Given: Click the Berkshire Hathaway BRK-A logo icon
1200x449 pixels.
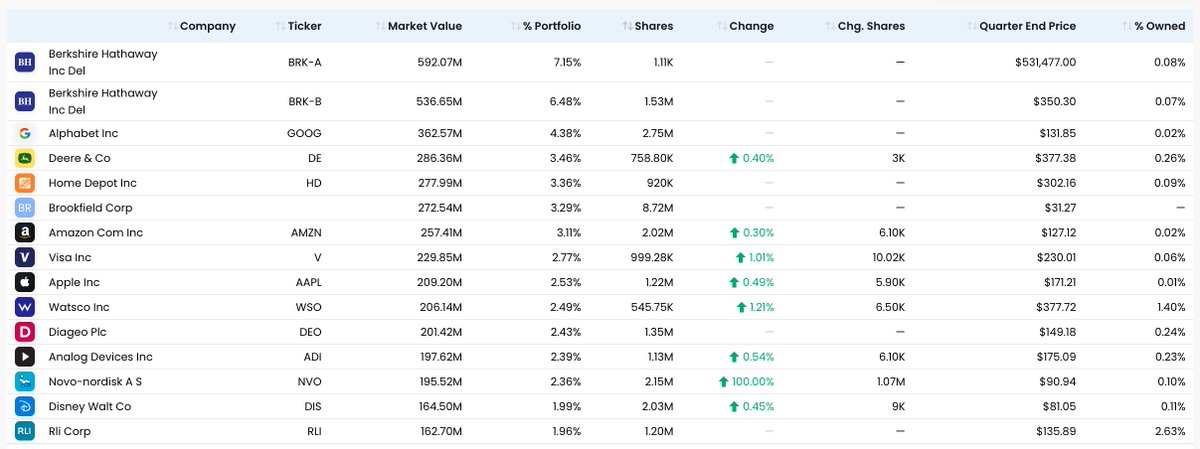Looking at the screenshot, I should [x=25, y=62].
